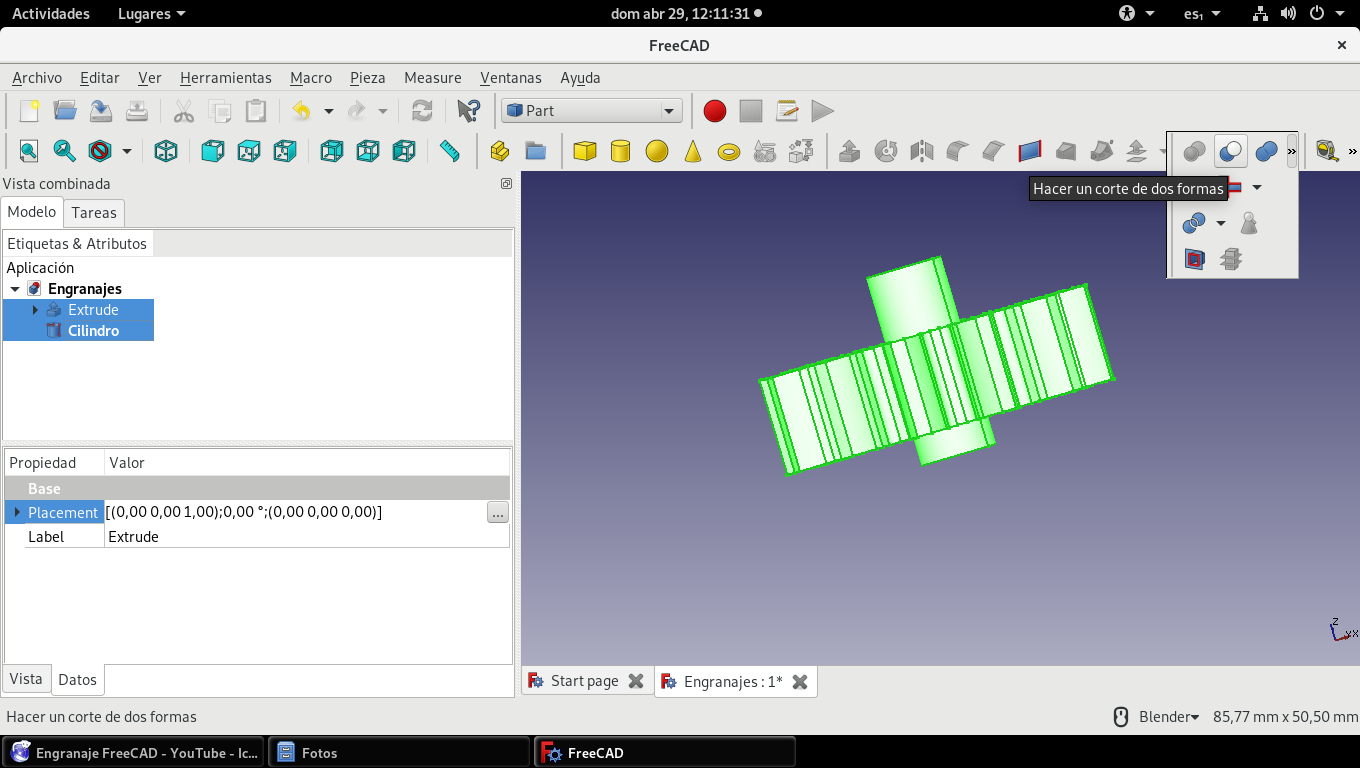This screenshot has height=768, width=1360.
Task: Start macro recording with red circle
Action: click(x=714, y=111)
